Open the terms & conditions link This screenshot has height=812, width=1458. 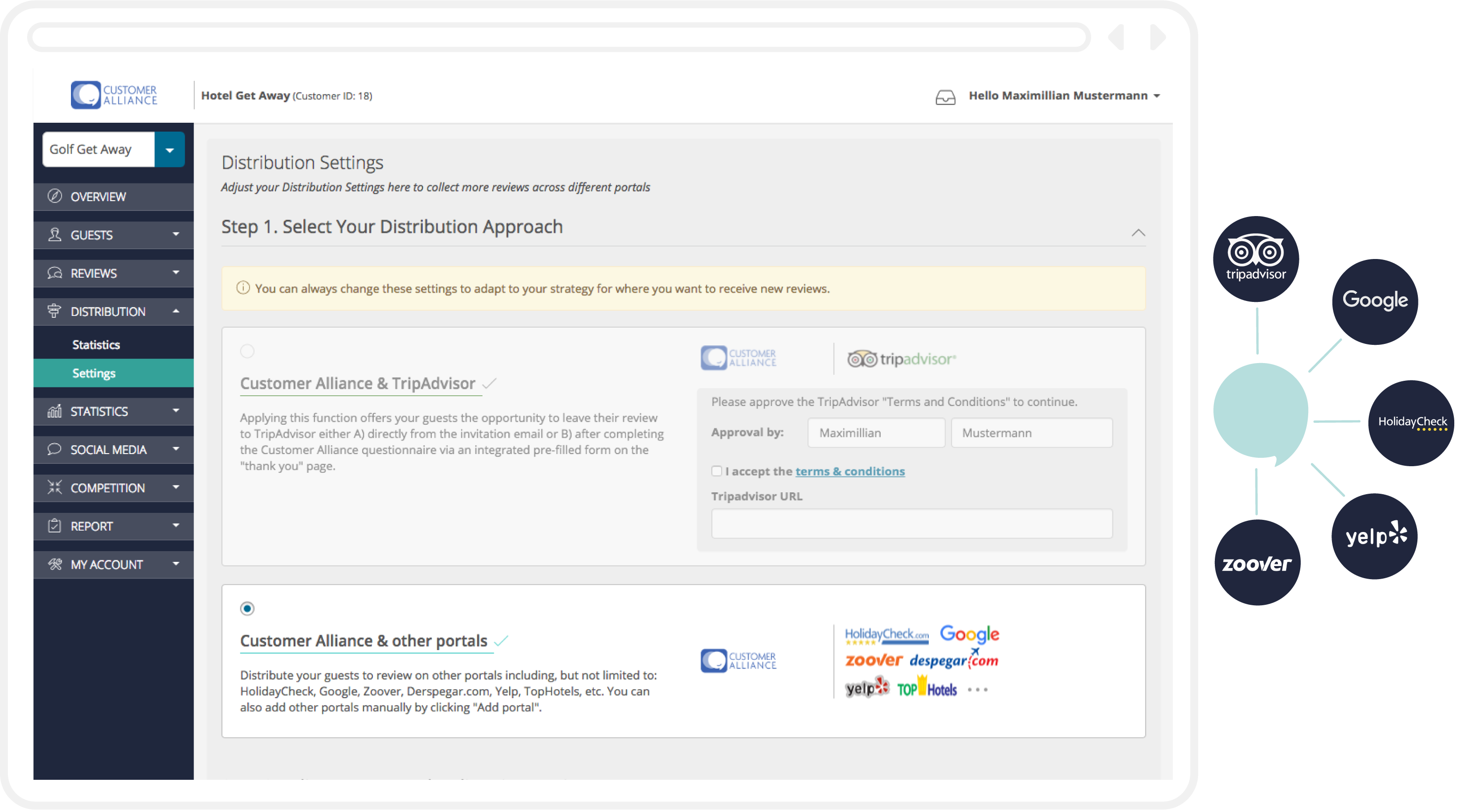click(850, 471)
